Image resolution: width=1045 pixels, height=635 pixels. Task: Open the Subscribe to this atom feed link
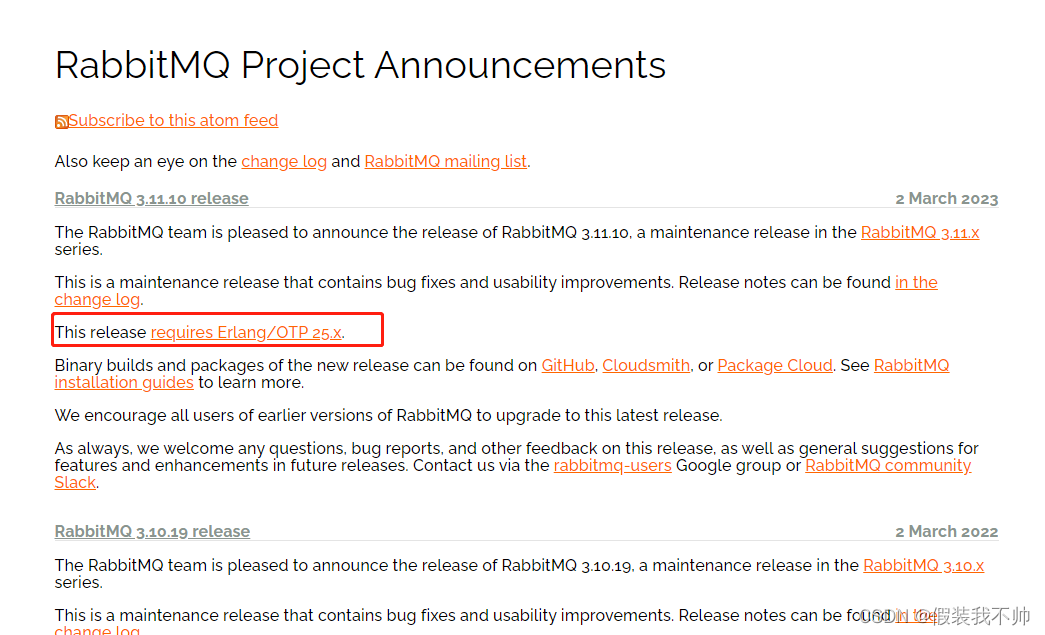[x=173, y=121]
